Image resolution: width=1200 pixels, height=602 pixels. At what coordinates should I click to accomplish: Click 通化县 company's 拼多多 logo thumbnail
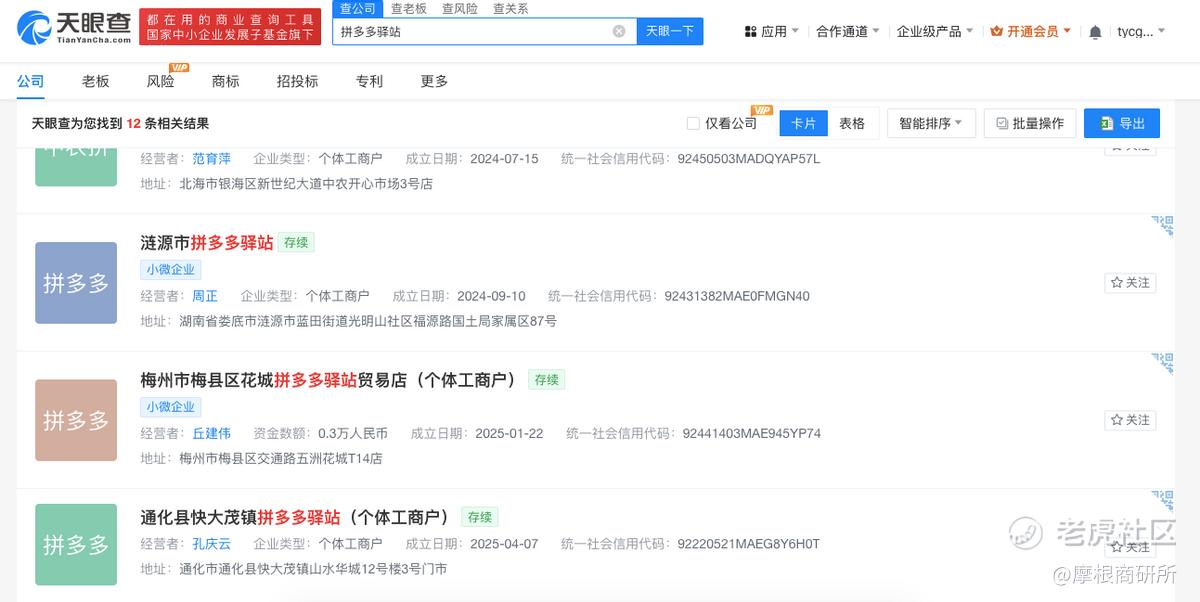[76, 545]
